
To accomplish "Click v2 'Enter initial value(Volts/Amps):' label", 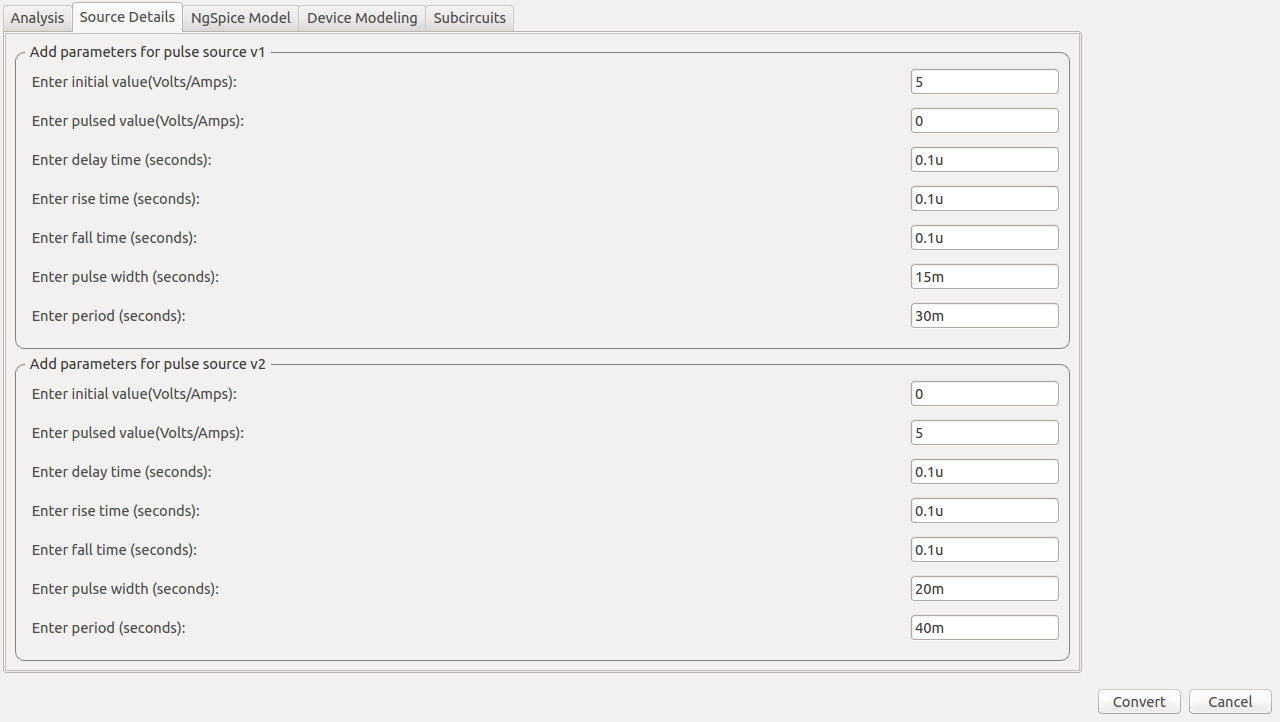I will 134,394.
